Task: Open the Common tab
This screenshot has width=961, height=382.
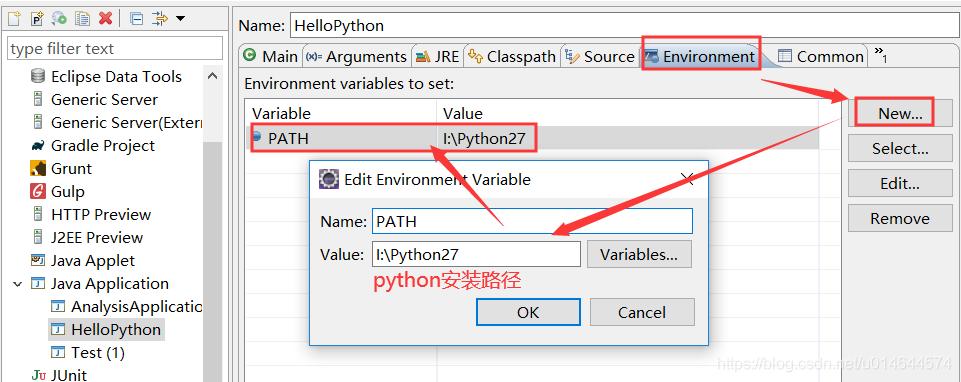Action: click(821, 56)
